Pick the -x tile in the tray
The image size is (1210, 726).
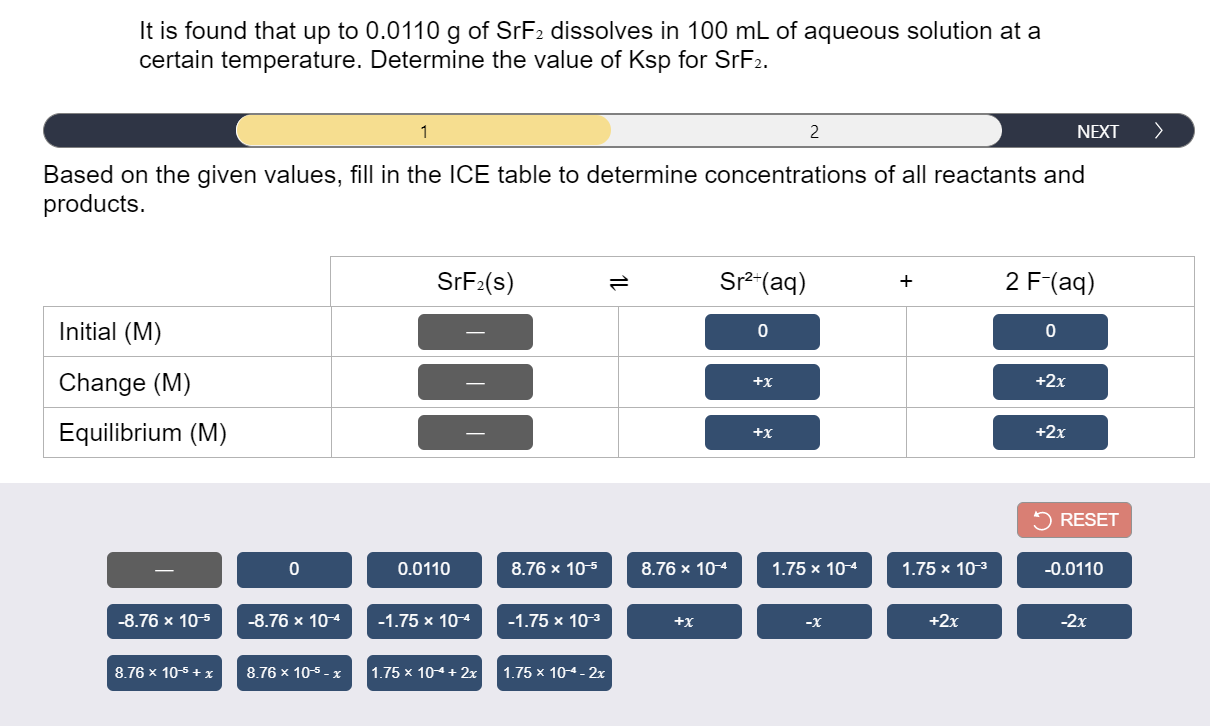814,621
